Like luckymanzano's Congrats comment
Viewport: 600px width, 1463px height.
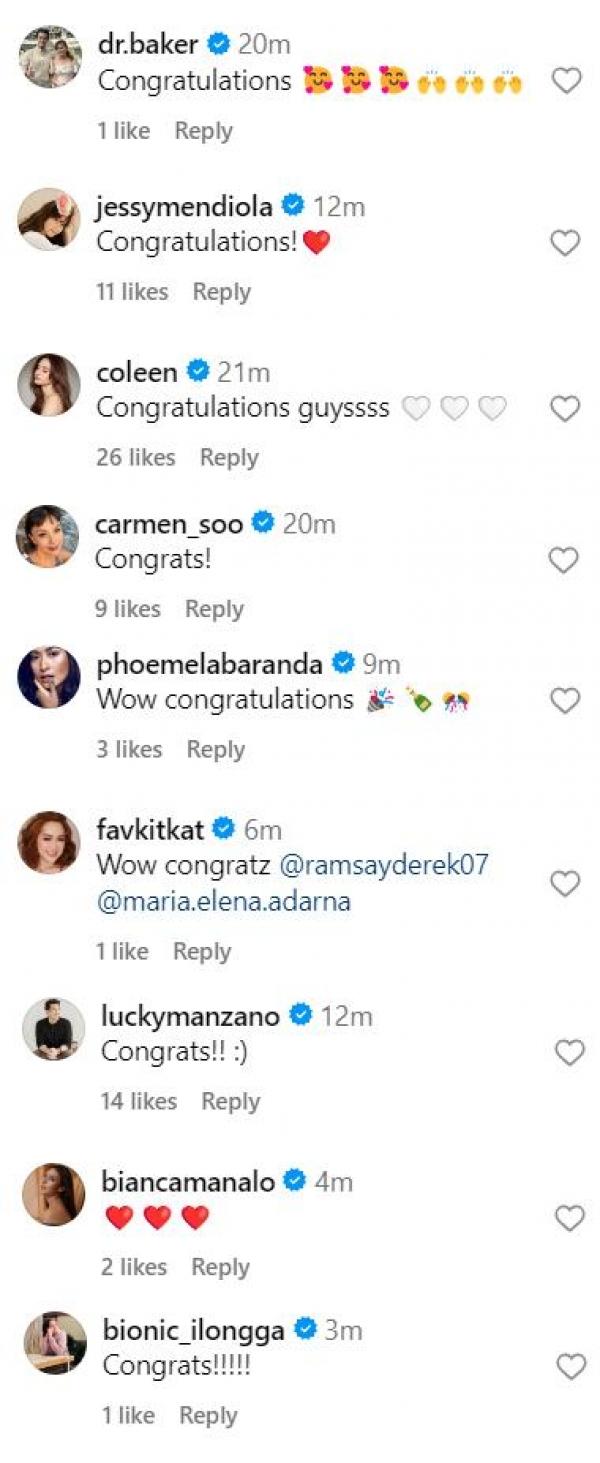[569, 1052]
